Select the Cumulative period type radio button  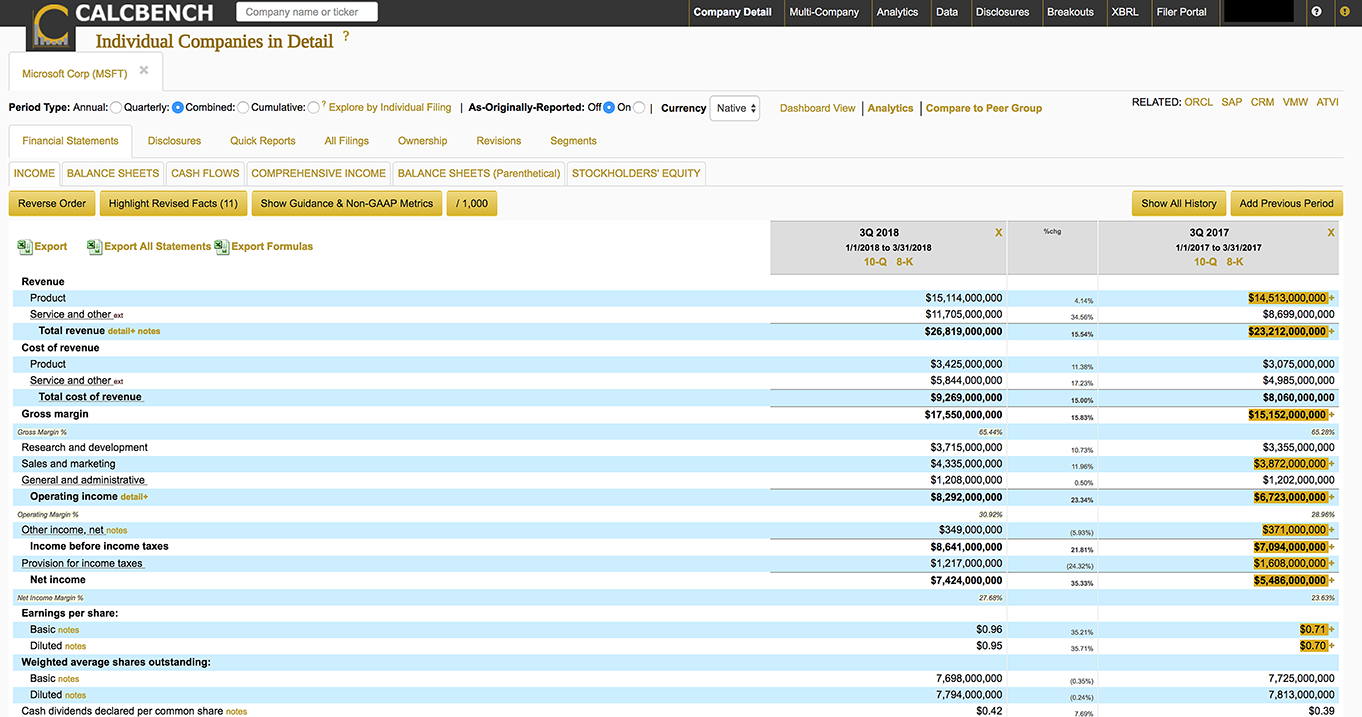click(x=314, y=108)
